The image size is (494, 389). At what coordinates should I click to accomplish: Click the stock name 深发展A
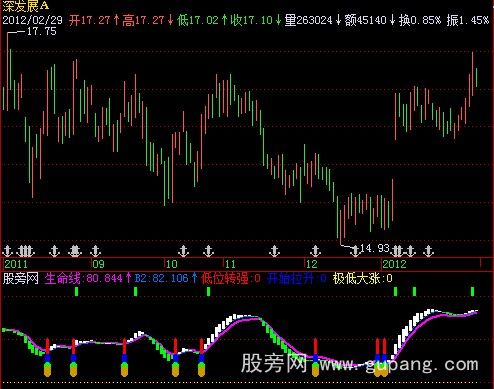coord(25,6)
